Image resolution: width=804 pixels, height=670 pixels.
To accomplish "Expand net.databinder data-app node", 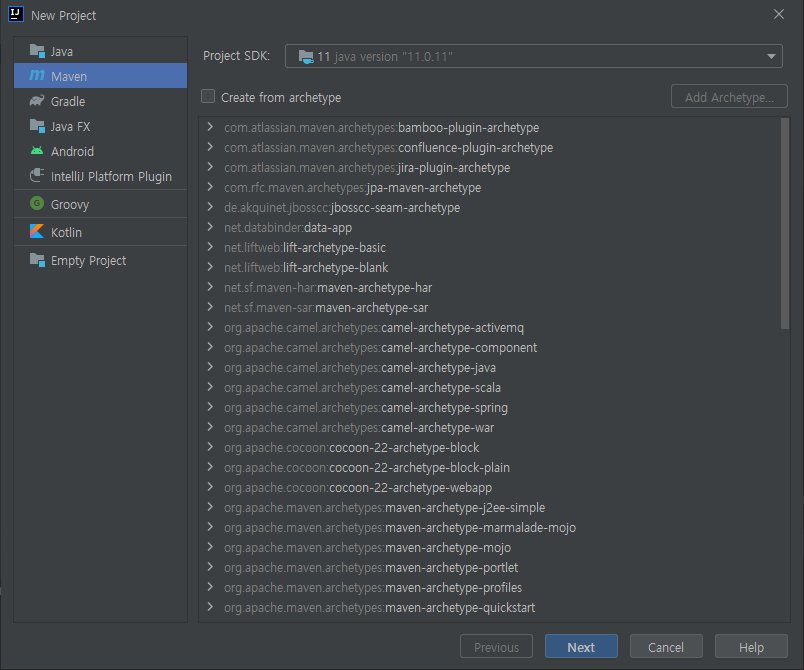I will coord(210,227).
